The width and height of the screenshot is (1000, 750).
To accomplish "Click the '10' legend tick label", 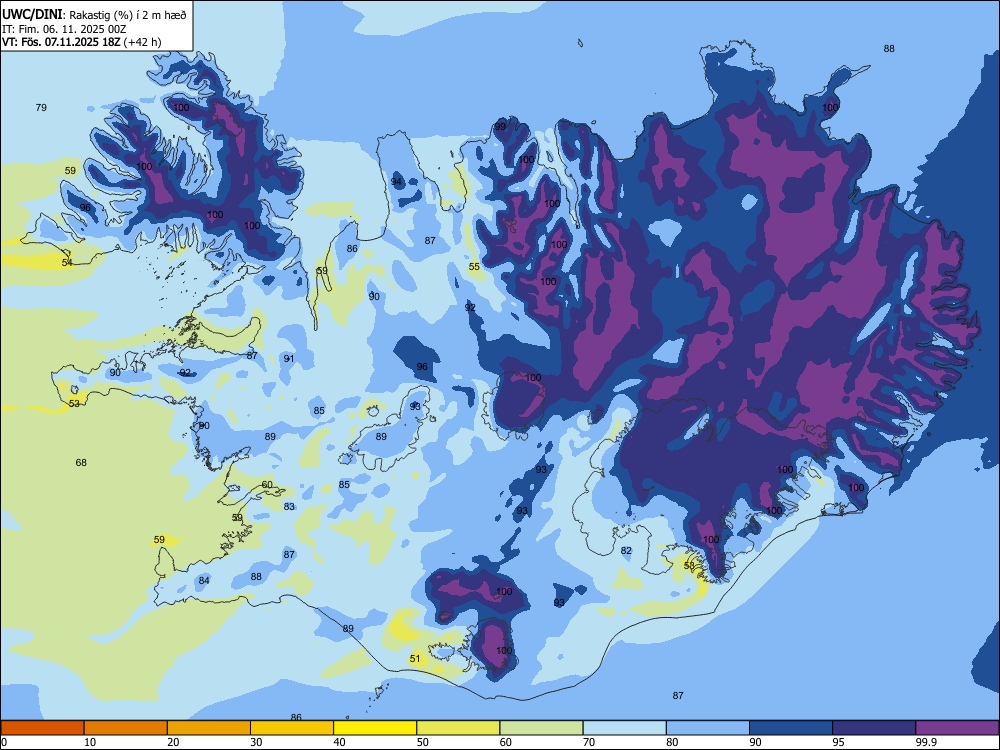I will [x=90, y=742].
